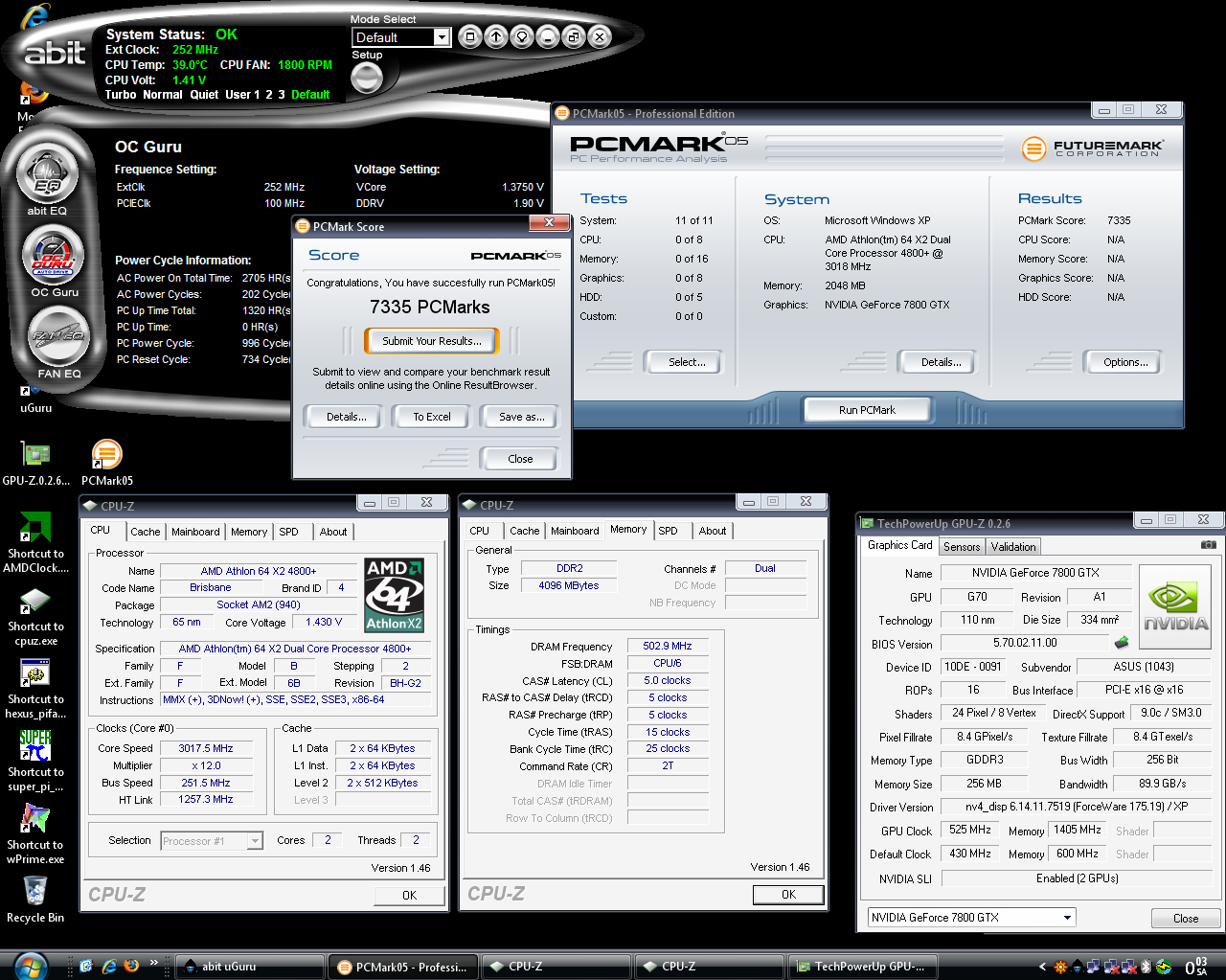The height and width of the screenshot is (980, 1226).
Task: Click the Futuremark Corporation logo
Action: (x=1093, y=148)
